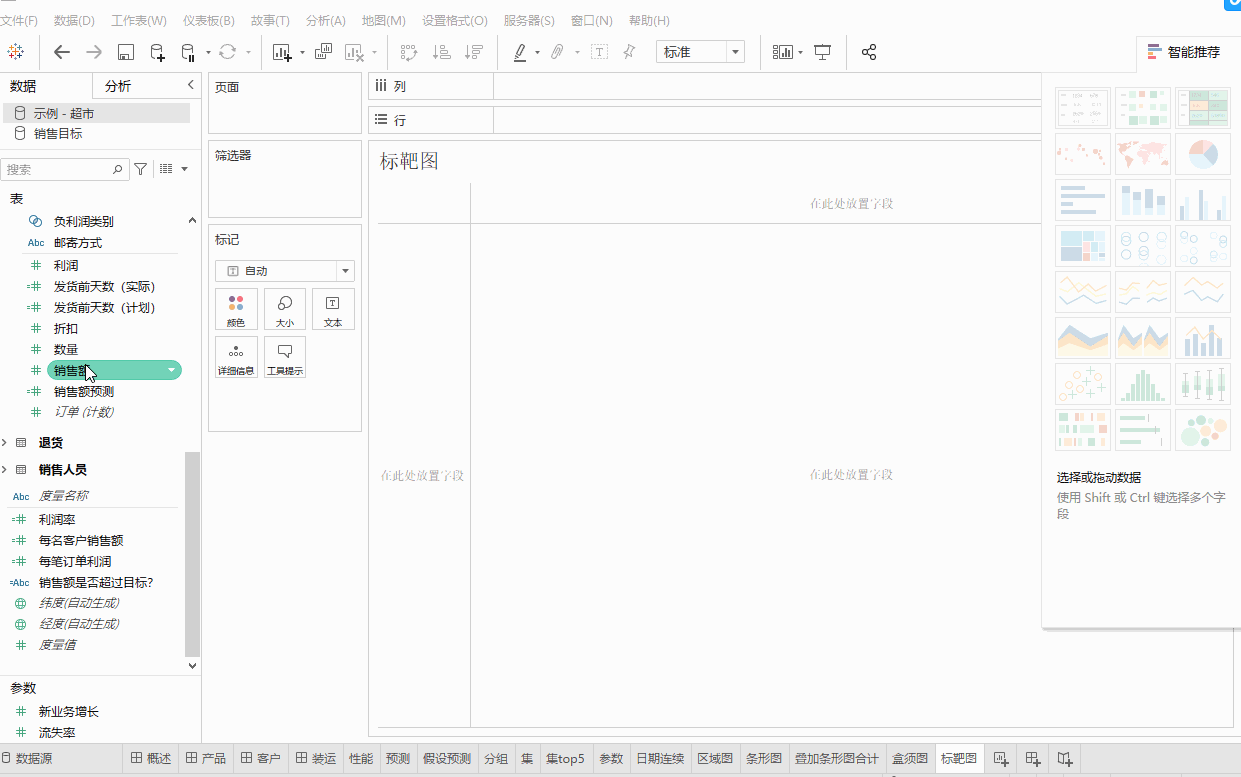Switch to the 分析 pane tab

click(x=118, y=86)
